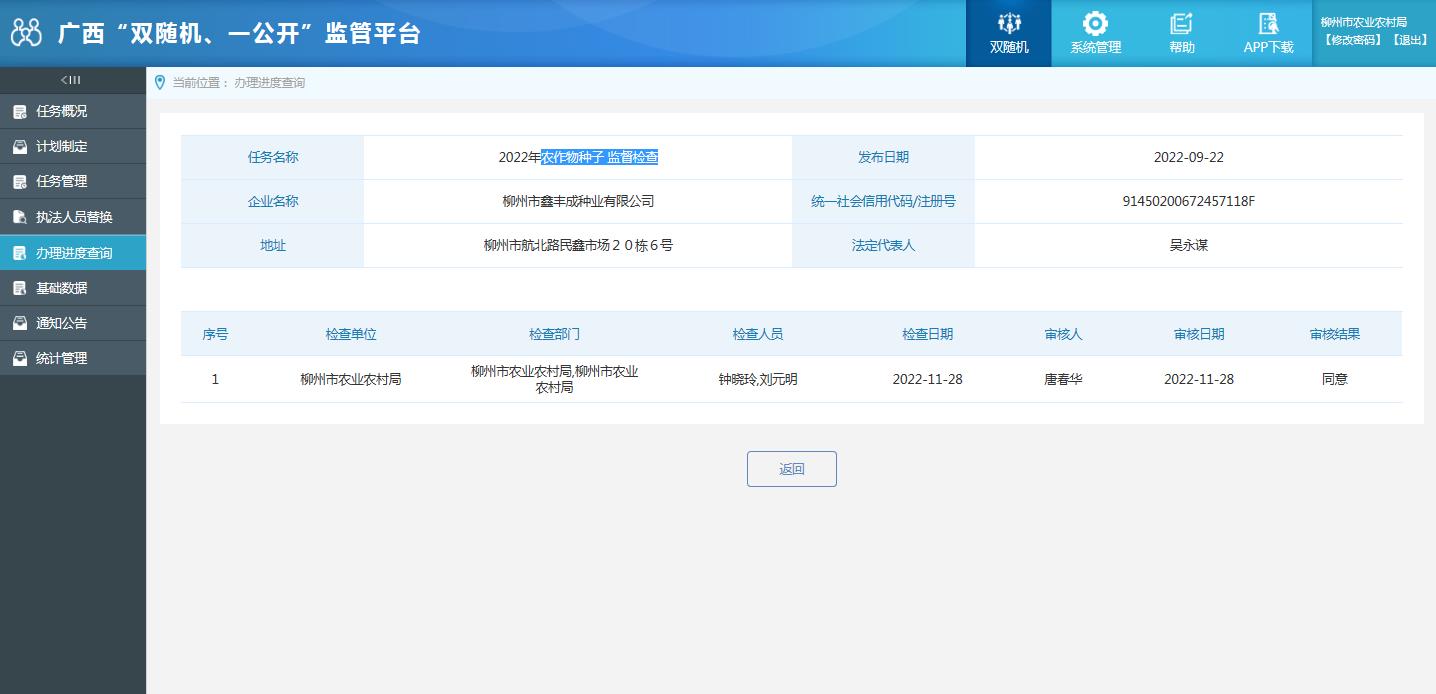1436x694 pixels.
Task: Open 任务概况 menu item
Action: 73,111
